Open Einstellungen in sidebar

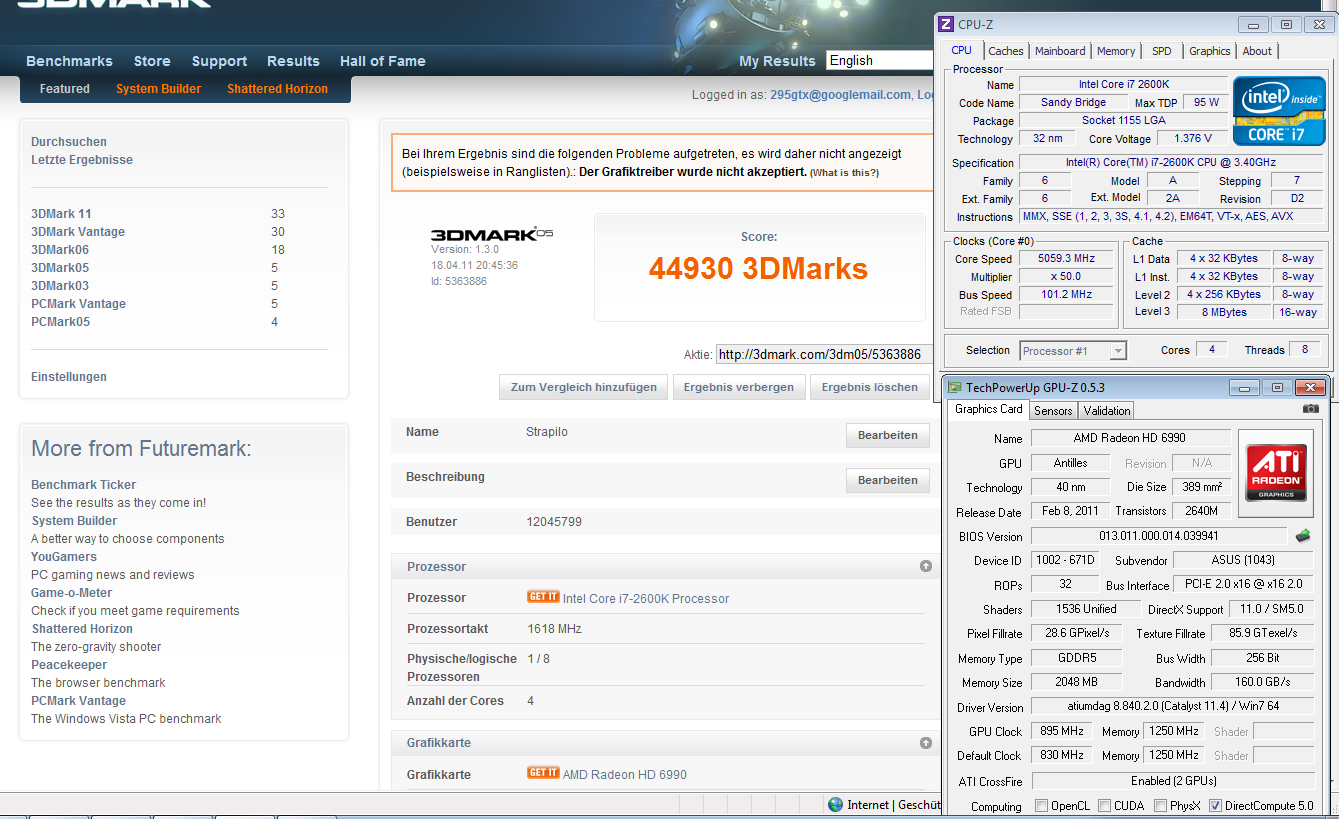point(69,377)
